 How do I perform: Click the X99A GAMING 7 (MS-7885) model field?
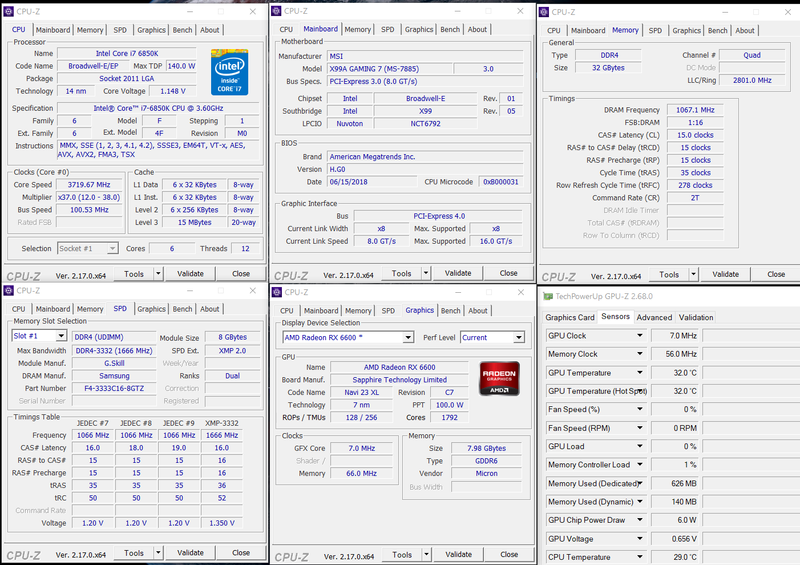coord(388,69)
